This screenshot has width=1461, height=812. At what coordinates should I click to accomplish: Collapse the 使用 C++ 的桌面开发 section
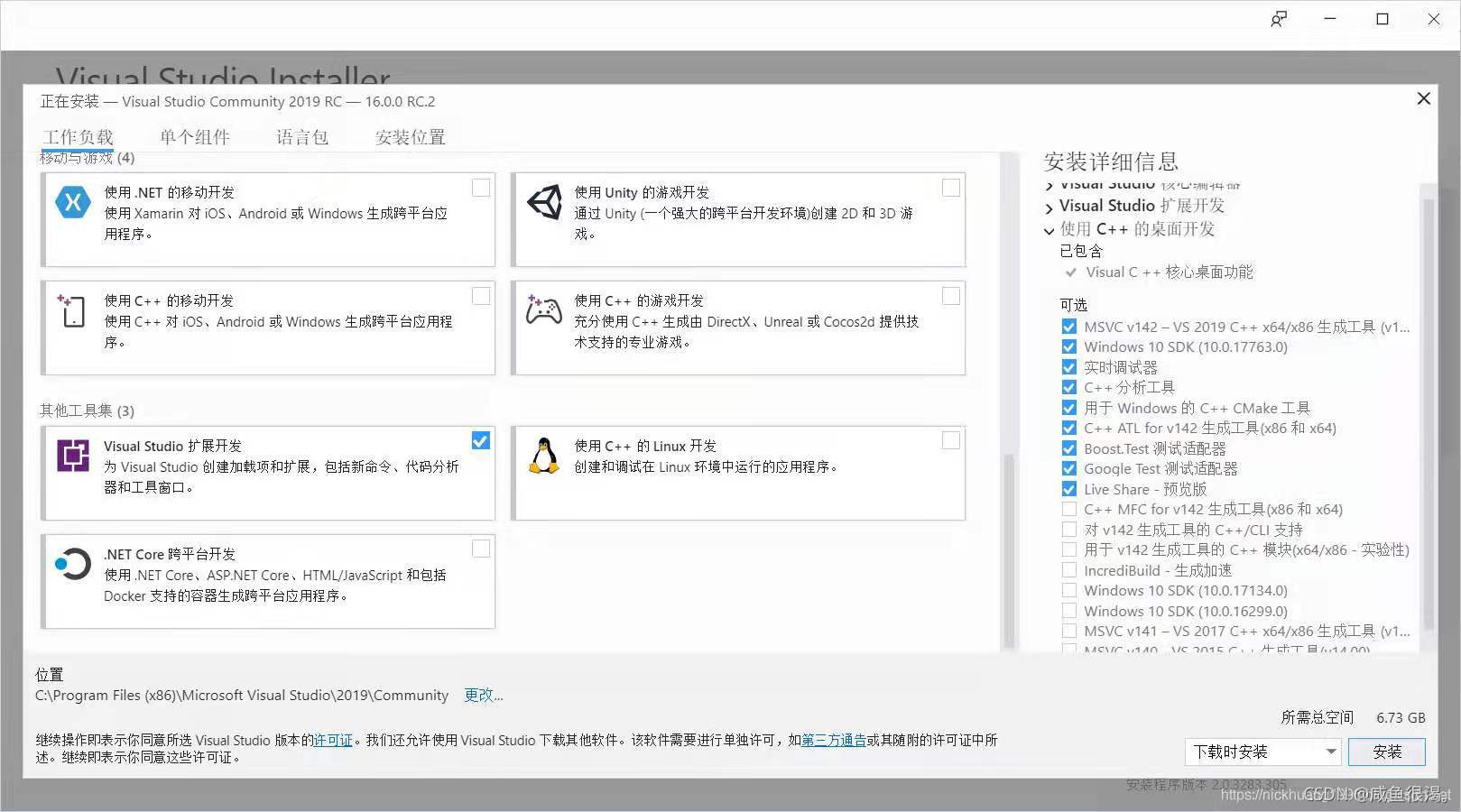pos(1048,229)
